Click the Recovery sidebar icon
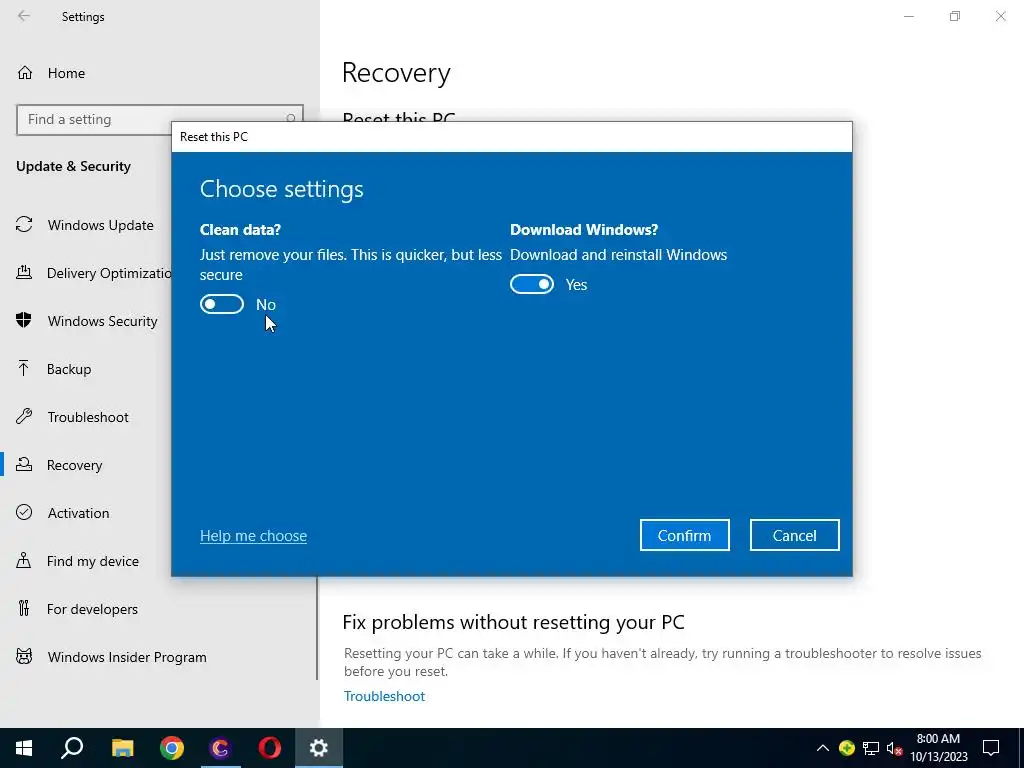The height and width of the screenshot is (768, 1024). pos(24,464)
